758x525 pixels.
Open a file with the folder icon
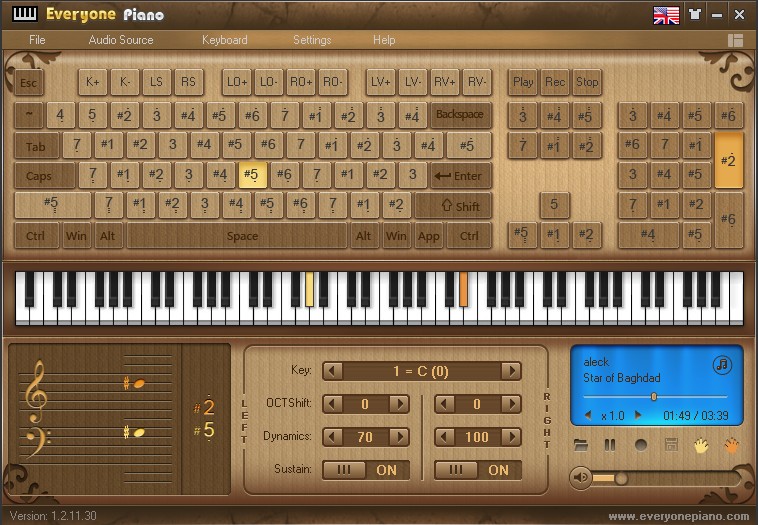(x=581, y=445)
